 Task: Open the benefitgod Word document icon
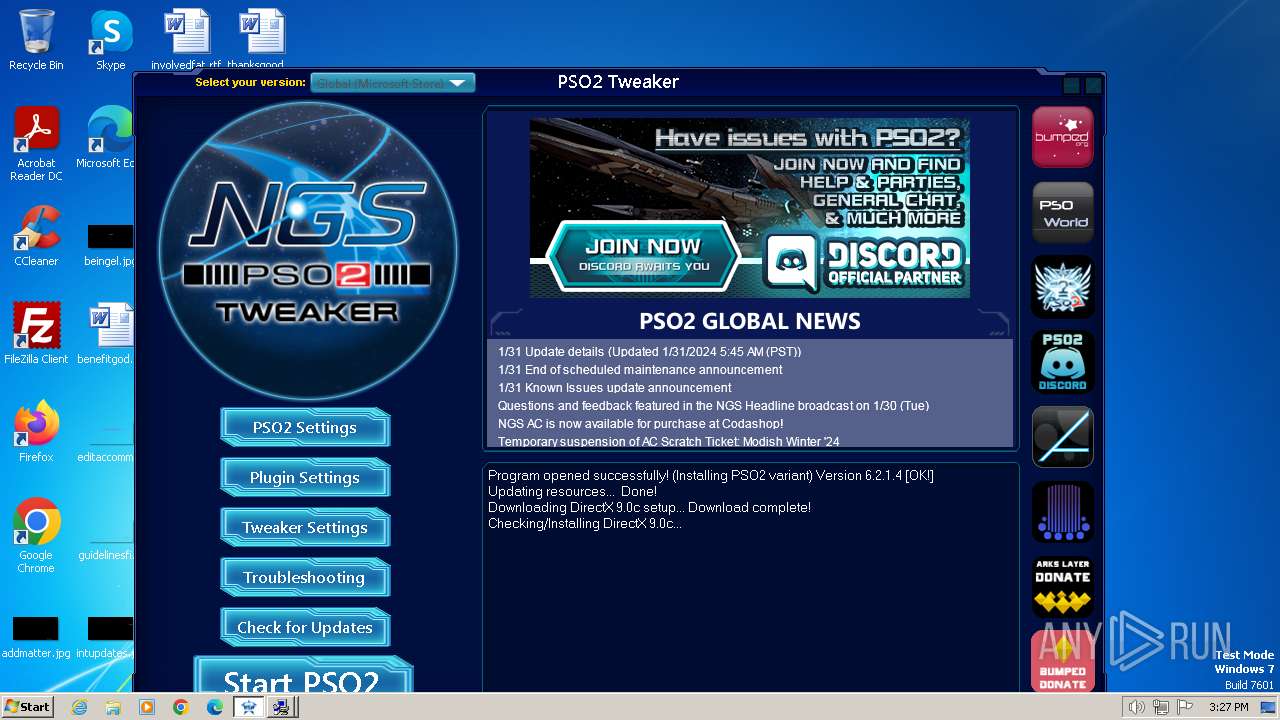pyautogui.click(x=110, y=333)
